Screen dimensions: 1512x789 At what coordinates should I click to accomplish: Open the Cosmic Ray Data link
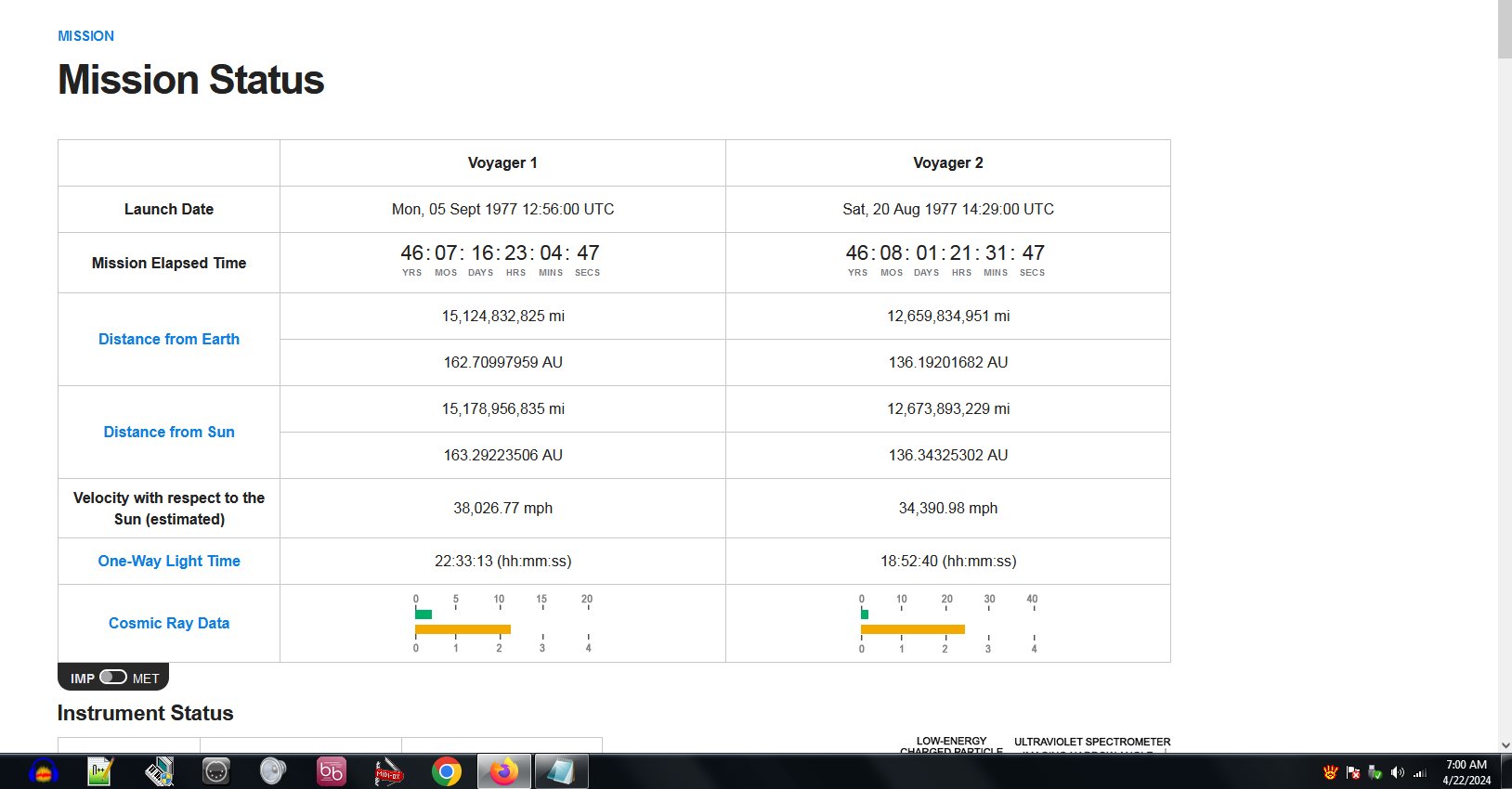click(169, 624)
